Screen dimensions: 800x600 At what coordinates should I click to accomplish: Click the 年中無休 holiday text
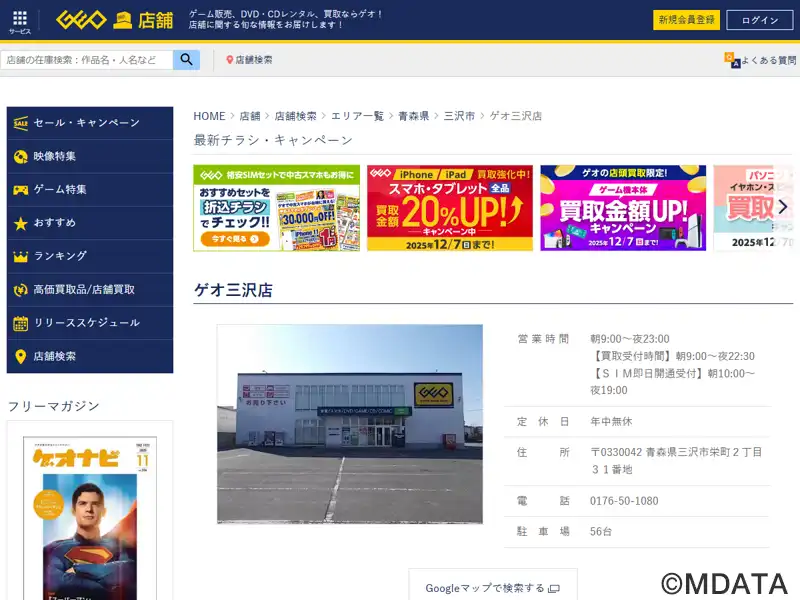(611, 421)
